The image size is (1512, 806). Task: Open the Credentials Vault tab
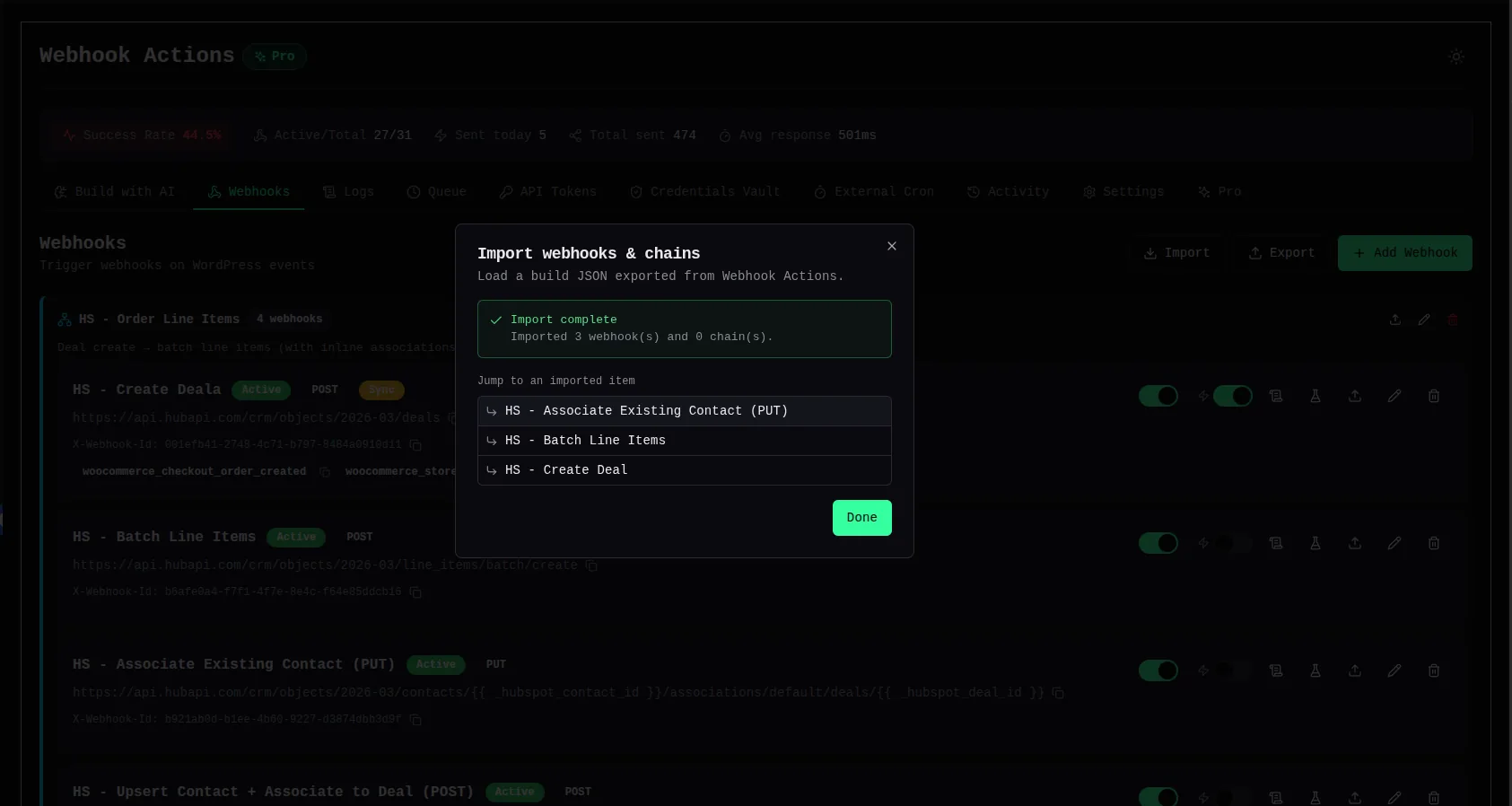[x=705, y=192]
